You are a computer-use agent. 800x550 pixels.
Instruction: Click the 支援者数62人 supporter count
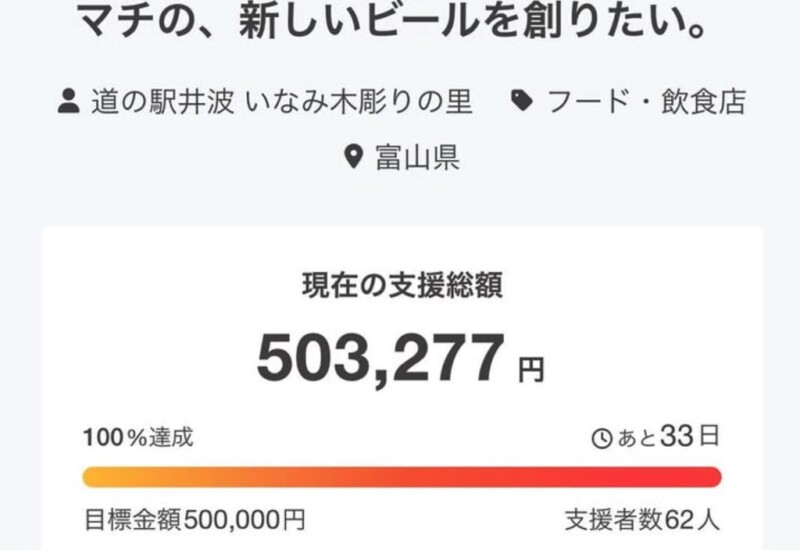click(x=642, y=520)
